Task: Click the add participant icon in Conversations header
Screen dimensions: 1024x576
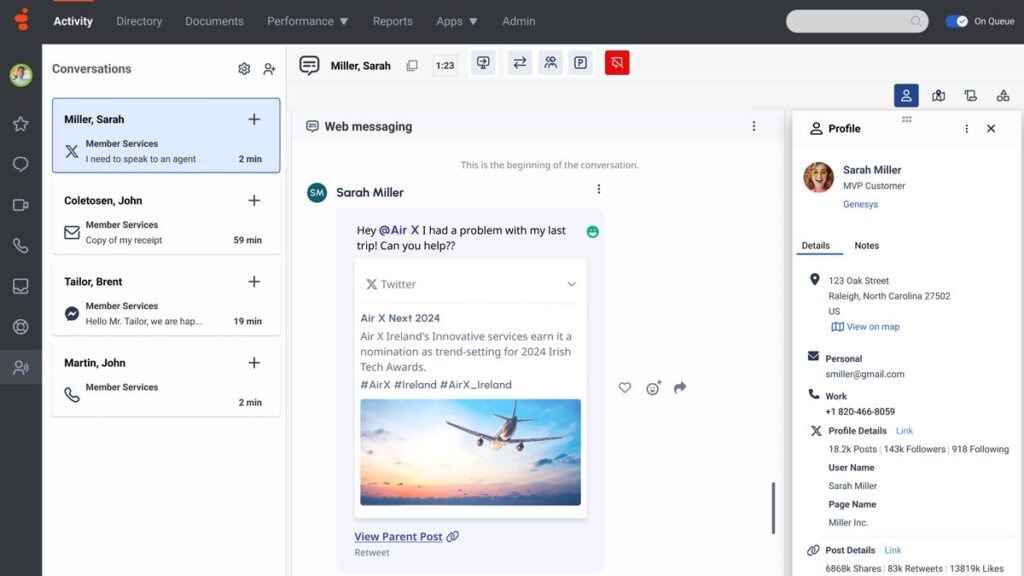Action: (269, 69)
